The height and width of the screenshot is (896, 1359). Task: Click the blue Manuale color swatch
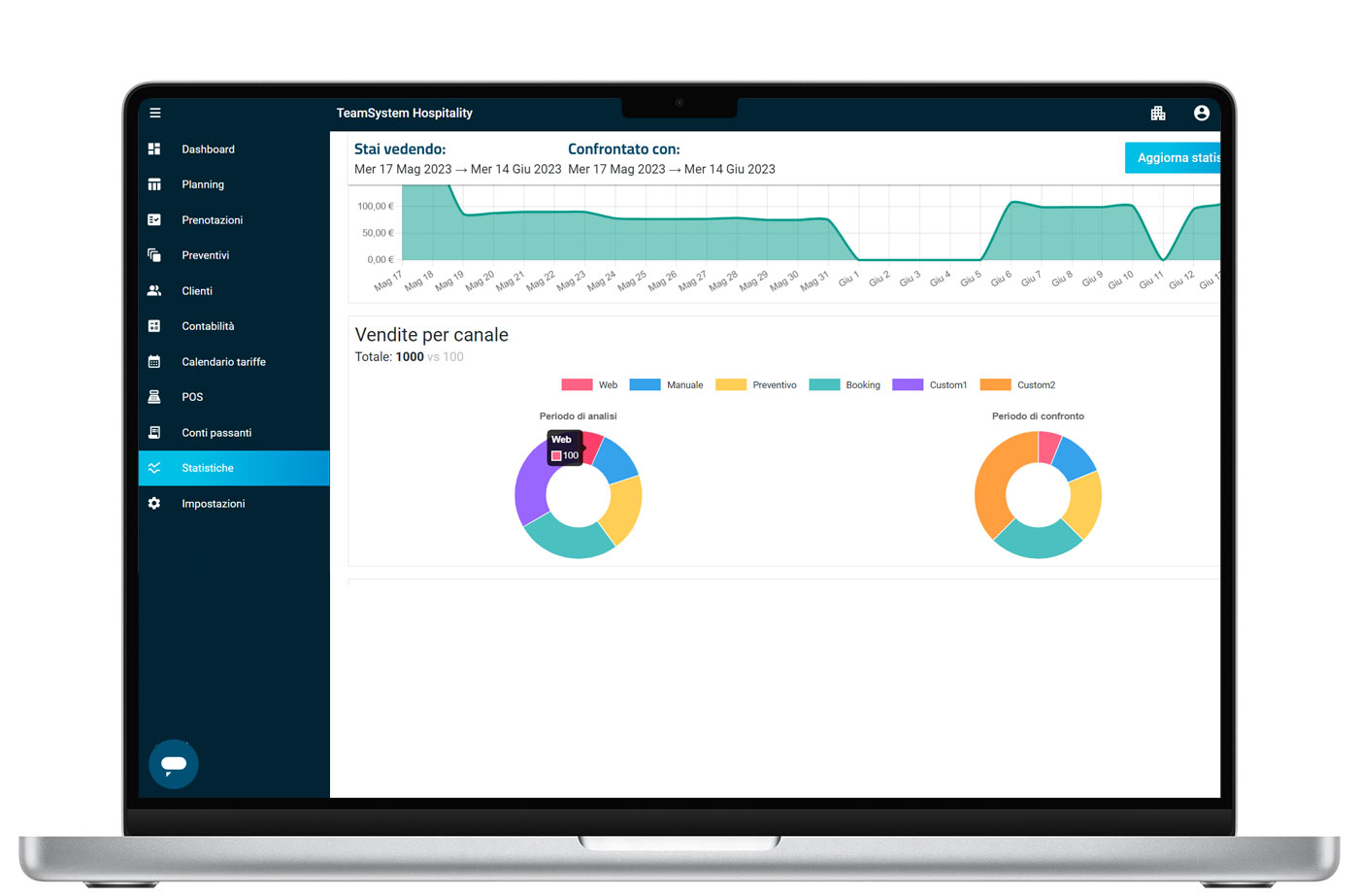click(x=645, y=384)
